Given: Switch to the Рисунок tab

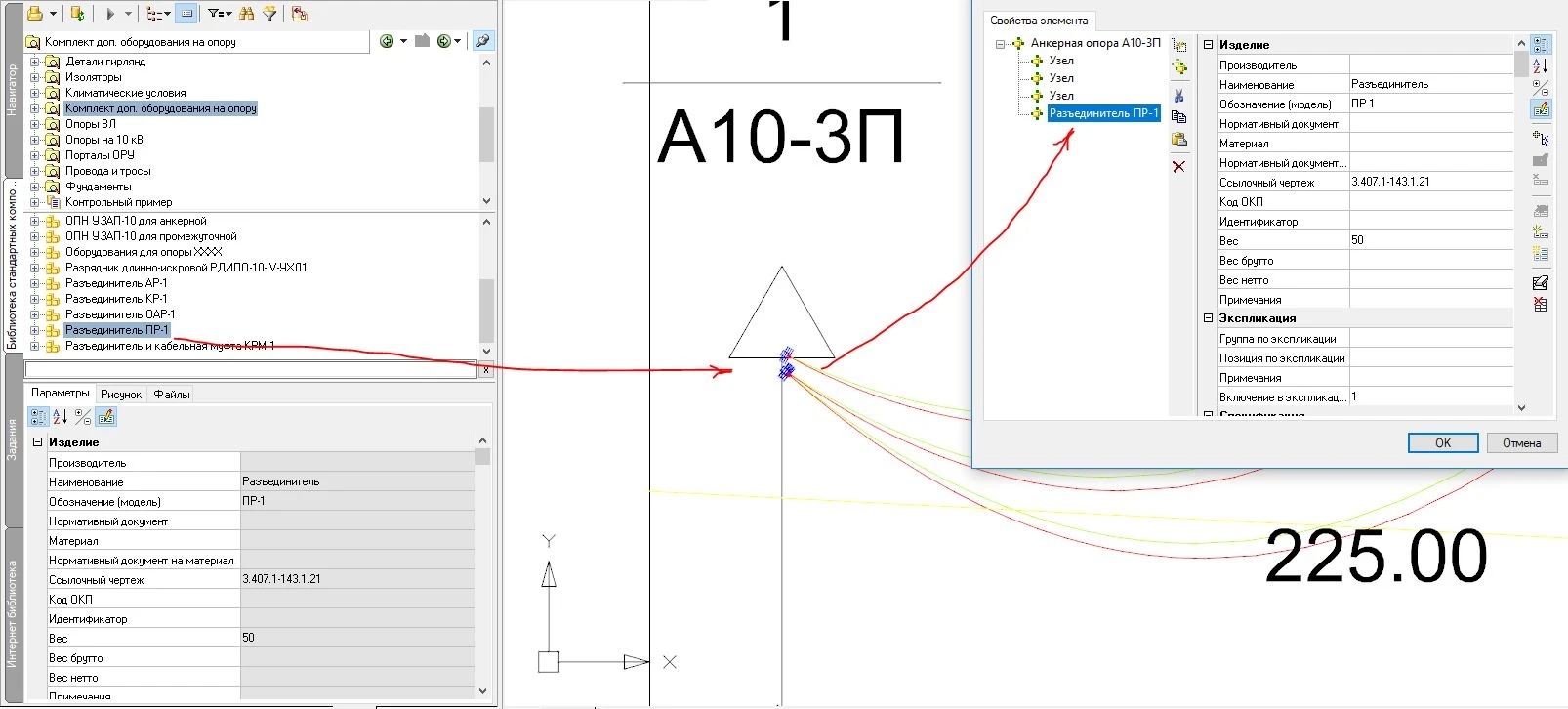Looking at the screenshot, I should click(121, 395).
